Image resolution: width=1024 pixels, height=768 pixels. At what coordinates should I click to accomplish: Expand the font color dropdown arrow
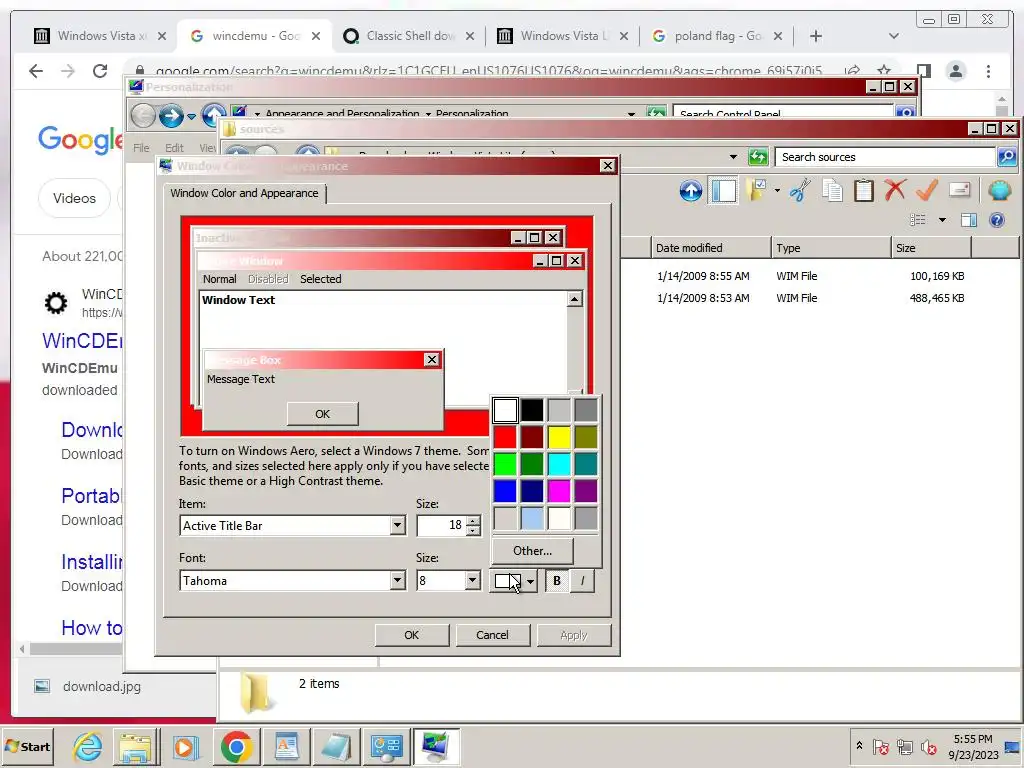pyautogui.click(x=530, y=581)
